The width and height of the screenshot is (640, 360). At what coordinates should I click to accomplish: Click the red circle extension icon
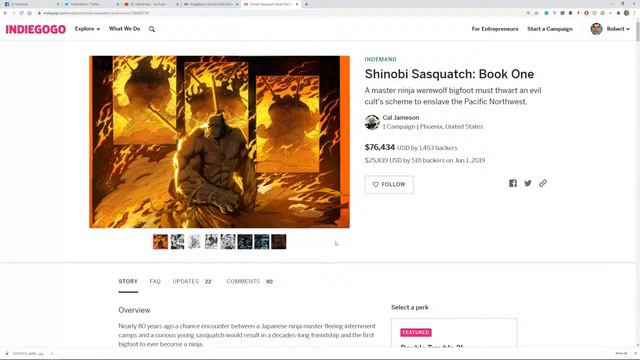coord(586,13)
